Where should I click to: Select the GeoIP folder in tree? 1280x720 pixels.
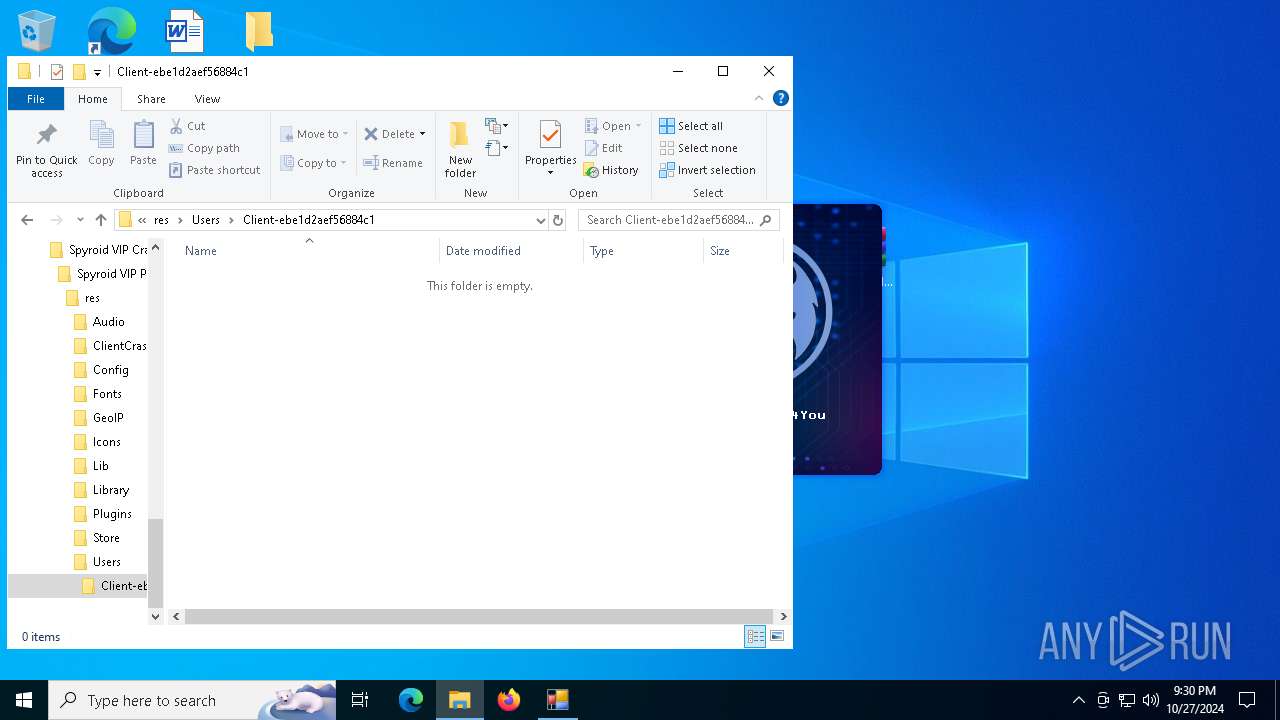point(108,418)
